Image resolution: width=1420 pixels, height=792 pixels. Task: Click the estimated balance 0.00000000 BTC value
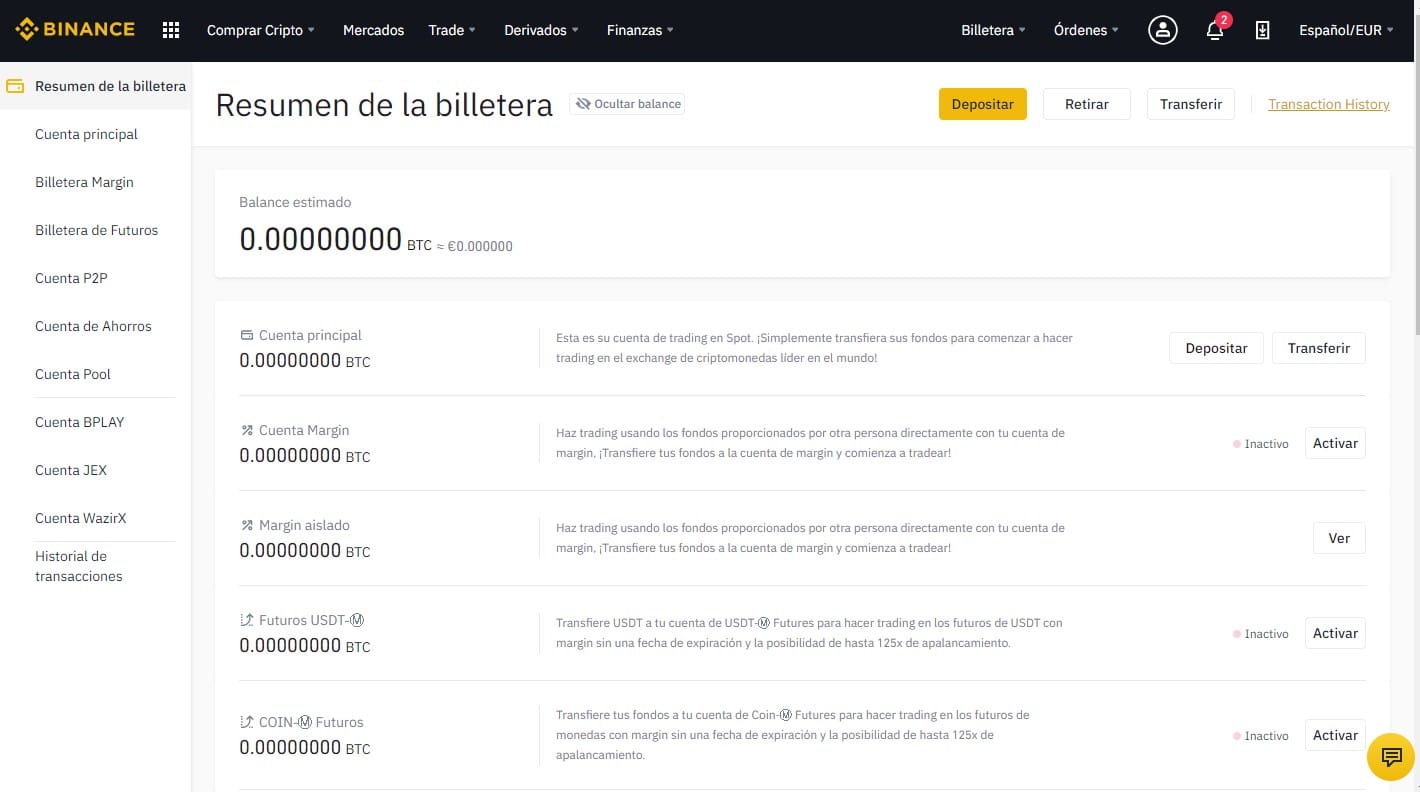click(335, 240)
